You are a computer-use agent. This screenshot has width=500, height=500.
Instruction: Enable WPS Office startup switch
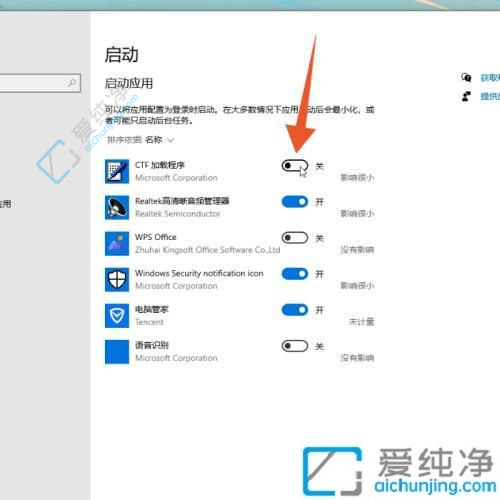[295, 238]
